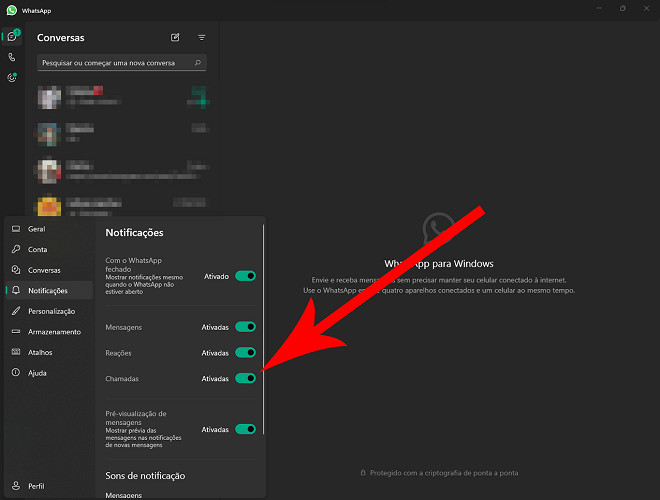The width and height of the screenshot is (660, 500).
Task: Toggle Reações notifications switch
Action: click(245, 353)
